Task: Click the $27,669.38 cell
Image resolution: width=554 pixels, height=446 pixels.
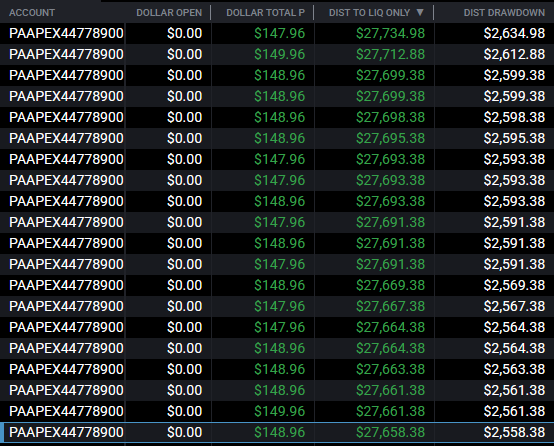Action: [x=390, y=285]
